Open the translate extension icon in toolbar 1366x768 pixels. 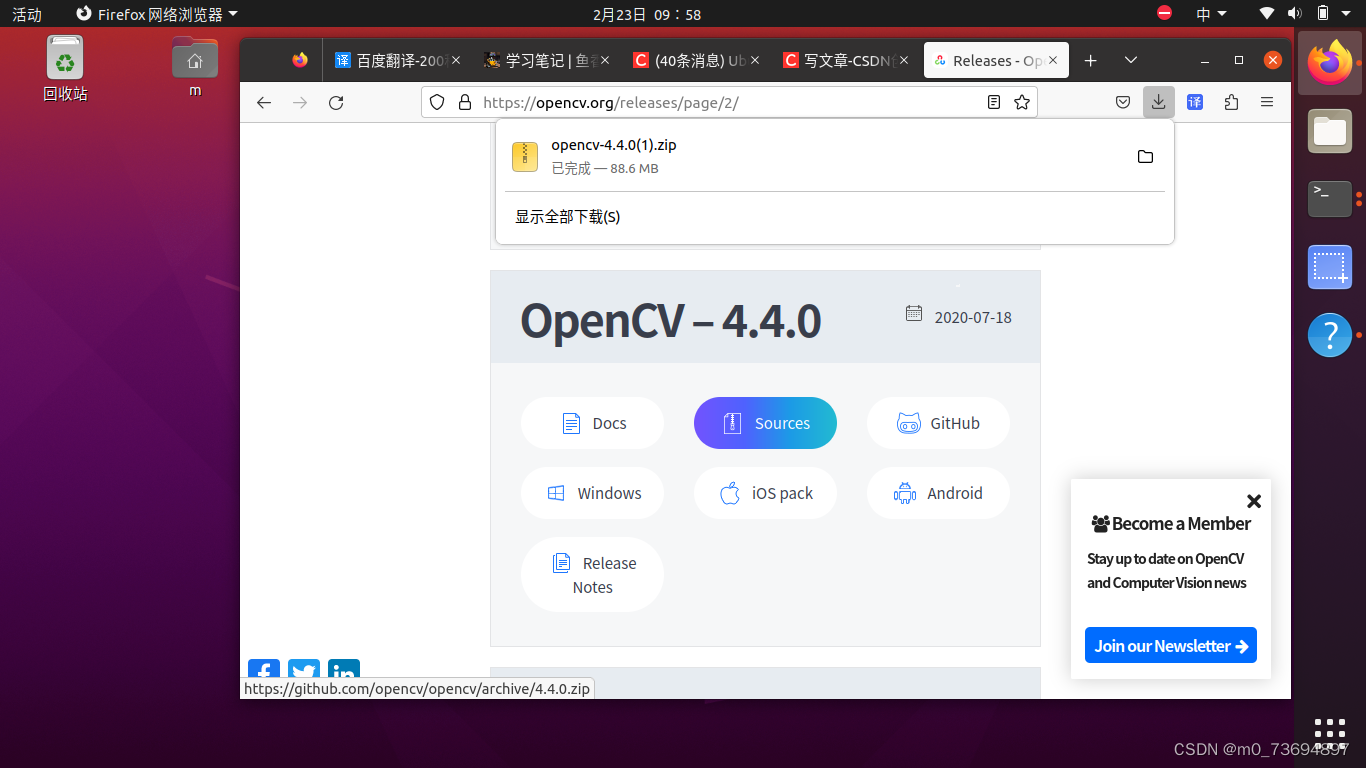click(x=1194, y=102)
